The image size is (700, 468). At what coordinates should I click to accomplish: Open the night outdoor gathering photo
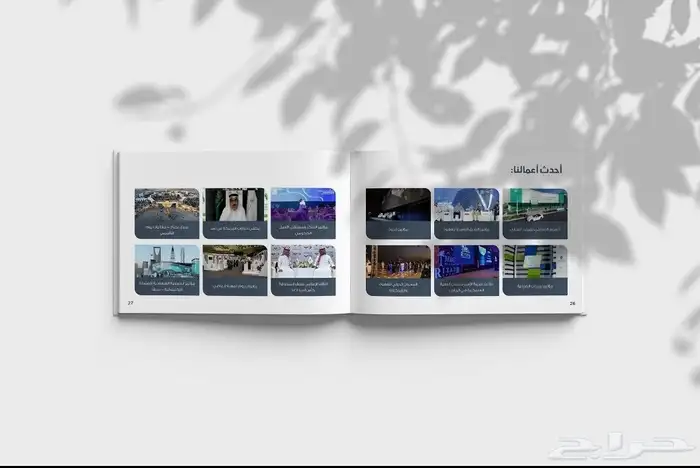pyautogui.click(x=398, y=260)
